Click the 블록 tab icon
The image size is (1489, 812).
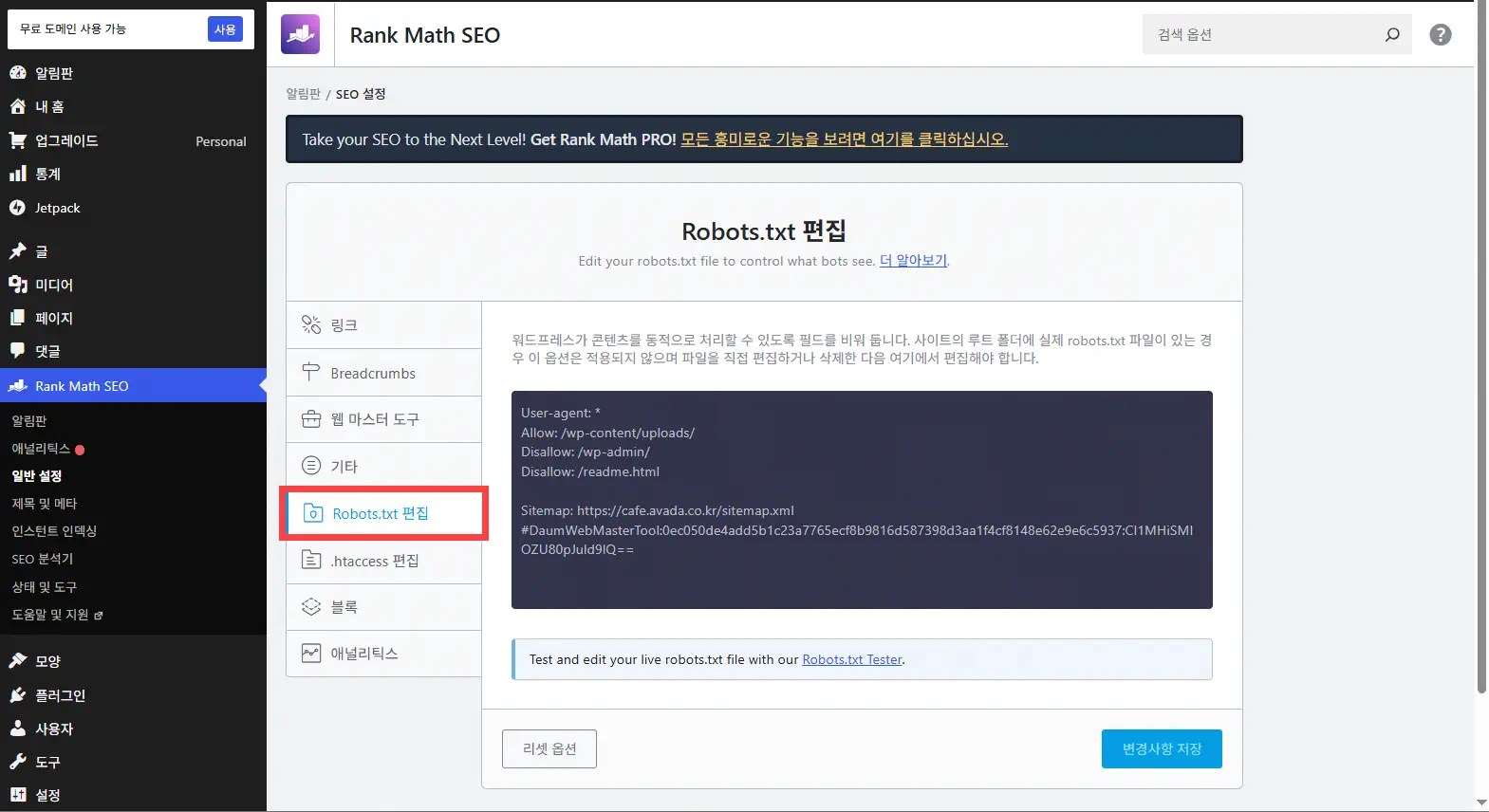tap(311, 606)
